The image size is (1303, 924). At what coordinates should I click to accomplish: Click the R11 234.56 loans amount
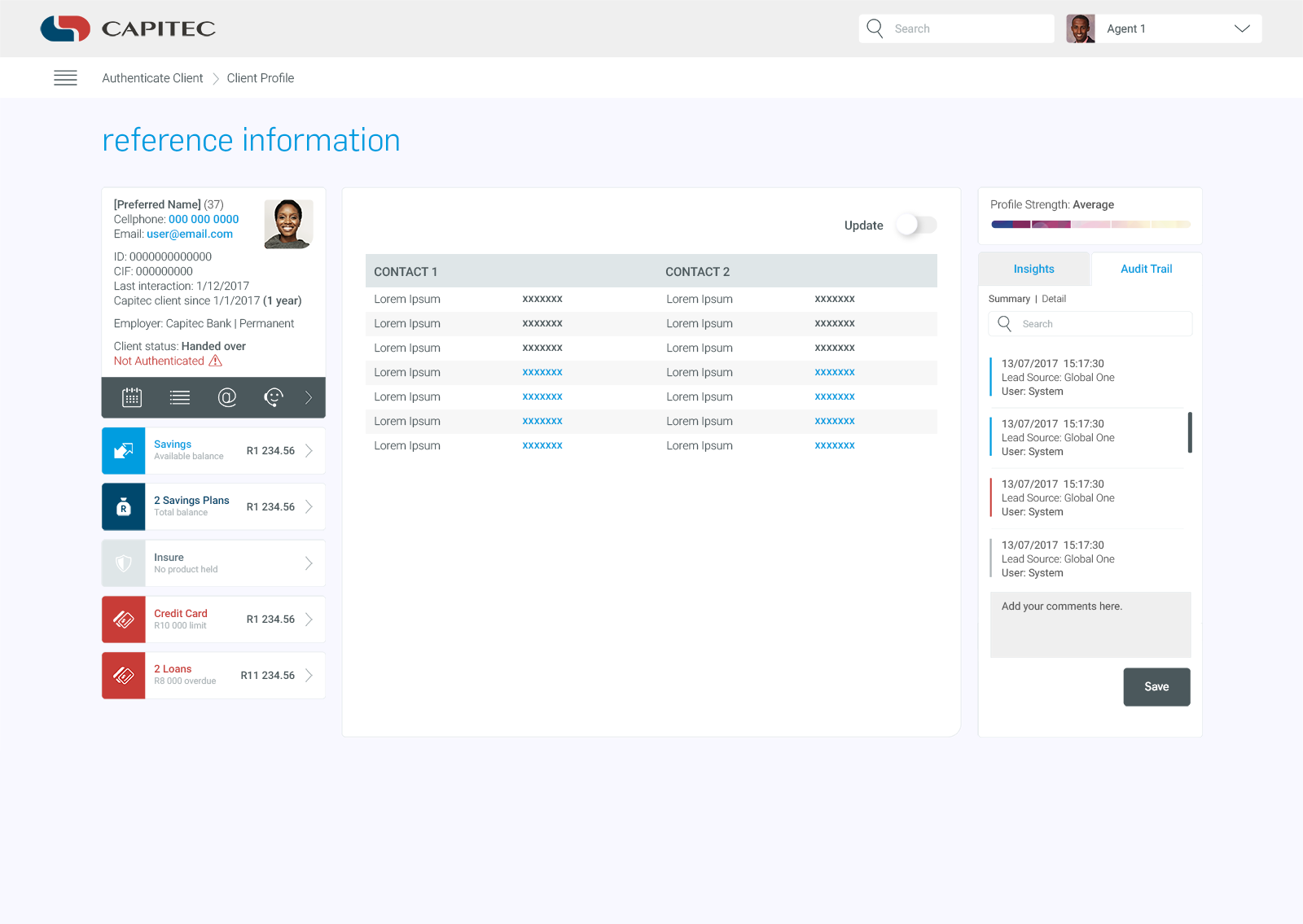pyautogui.click(x=268, y=676)
